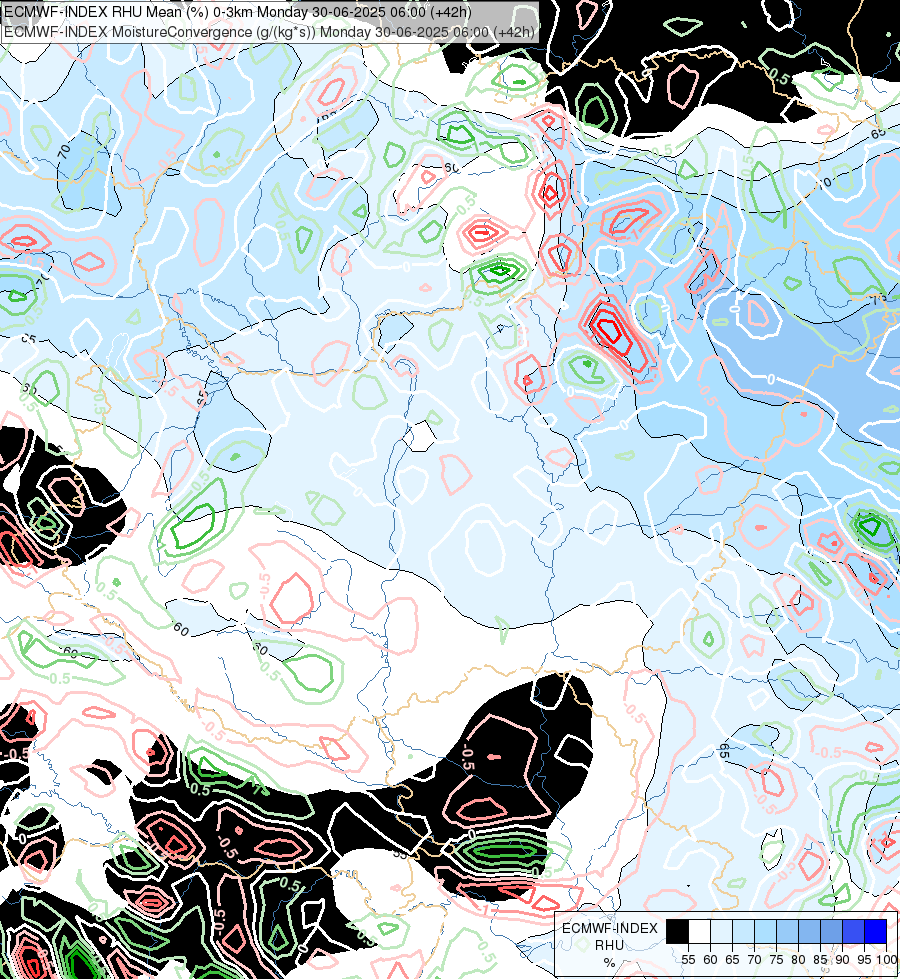Select the legend swatch between 80 and 85

pyautogui.click(x=809, y=931)
